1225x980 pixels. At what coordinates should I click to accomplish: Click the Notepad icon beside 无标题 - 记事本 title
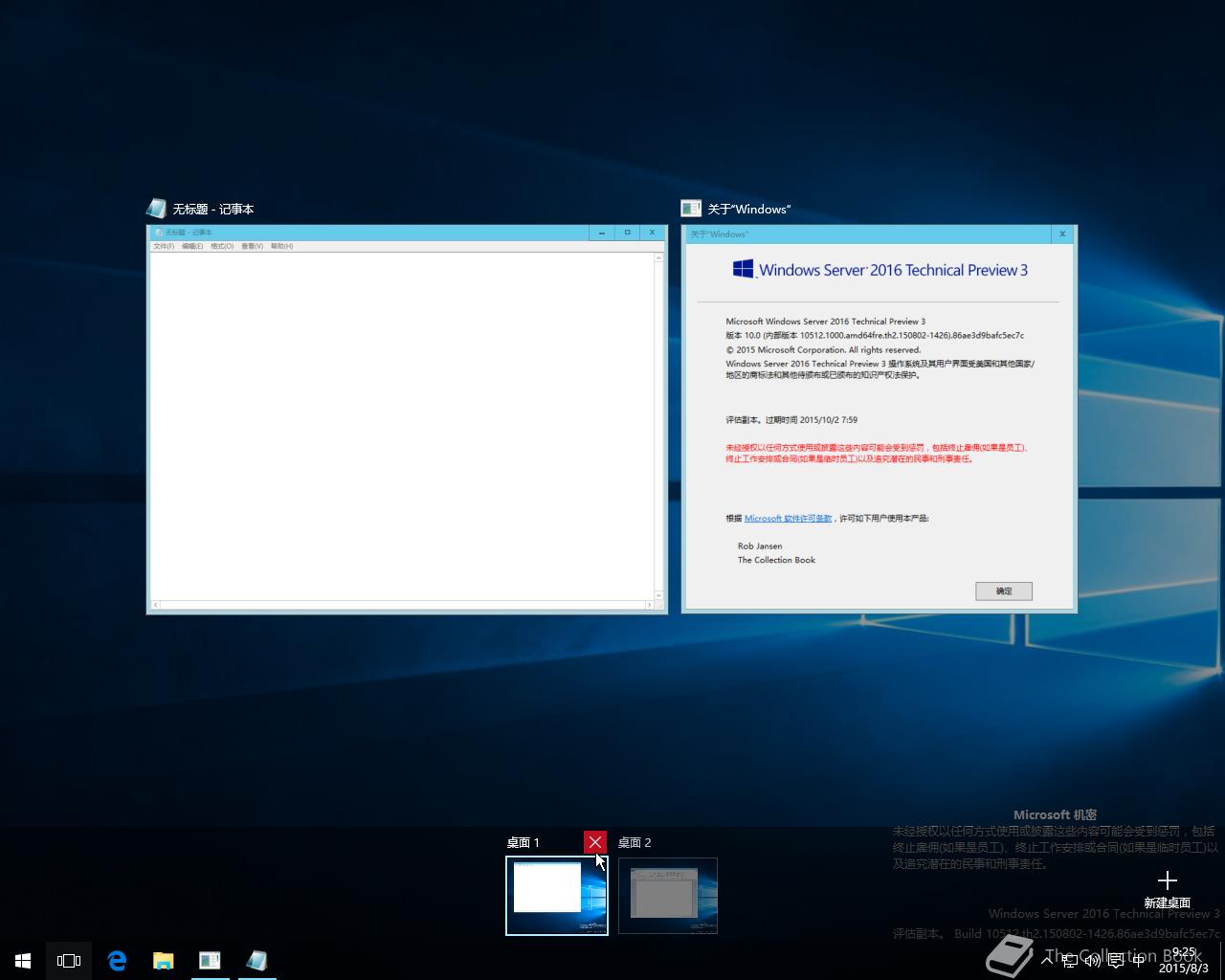pyautogui.click(x=156, y=208)
